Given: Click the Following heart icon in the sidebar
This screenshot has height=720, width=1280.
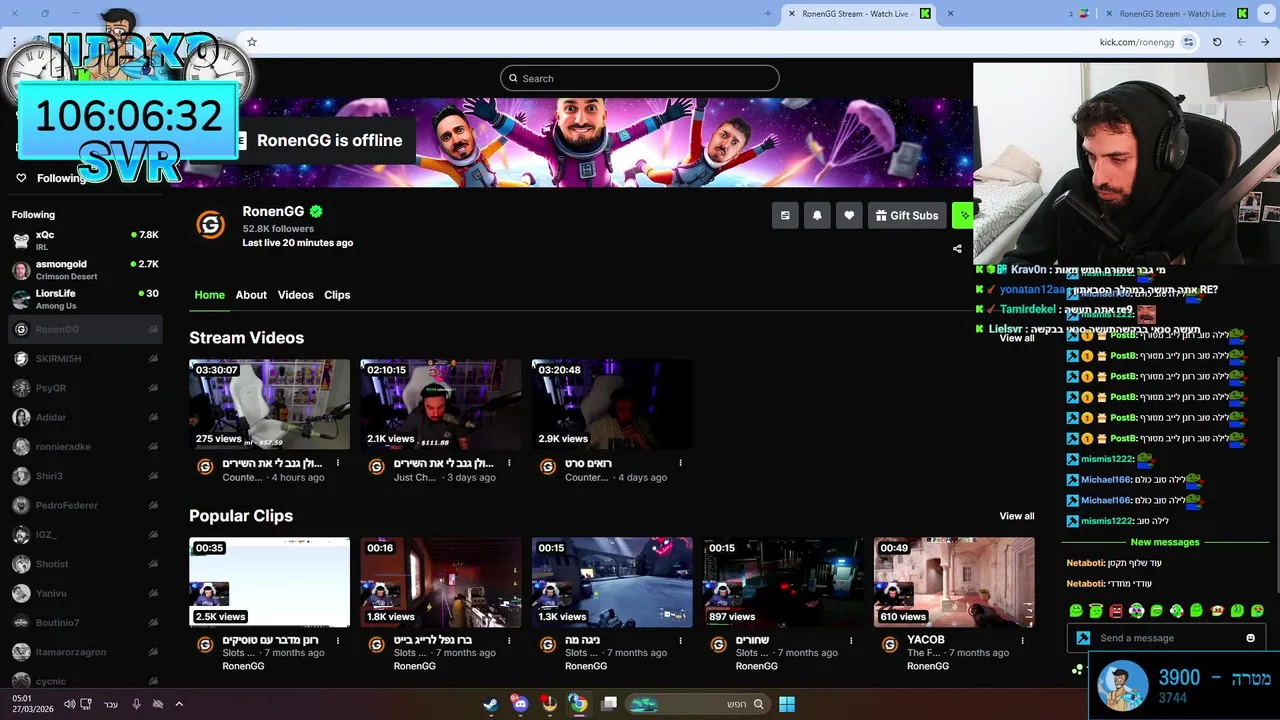Looking at the screenshot, I should click(21, 178).
